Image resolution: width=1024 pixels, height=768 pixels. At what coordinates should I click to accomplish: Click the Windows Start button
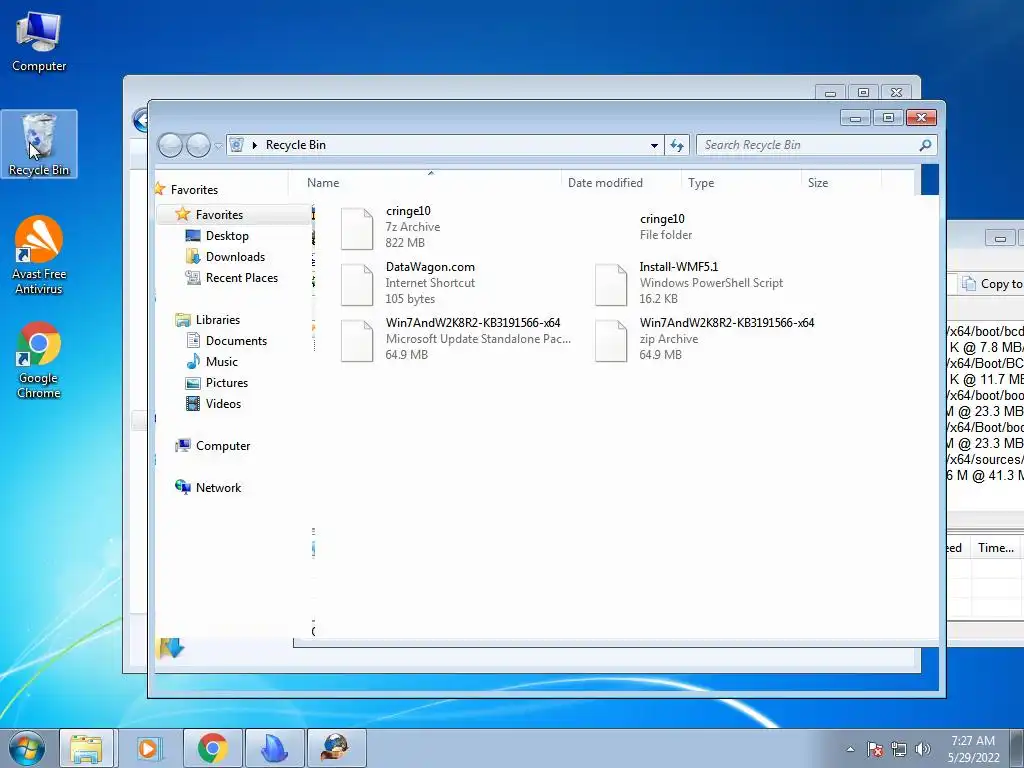(x=27, y=748)
